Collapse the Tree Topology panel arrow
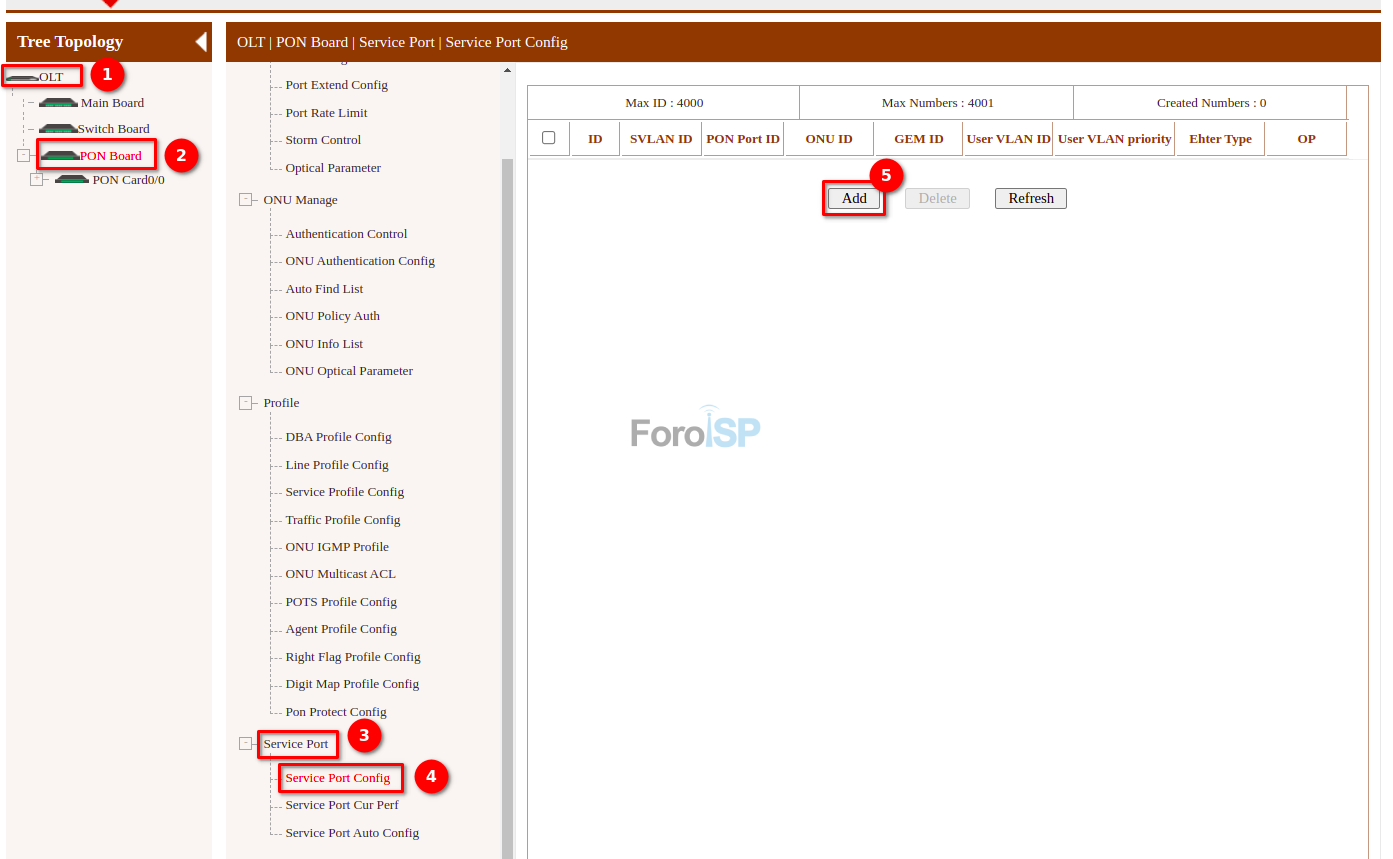1393x859 pixels. [201, 42]
